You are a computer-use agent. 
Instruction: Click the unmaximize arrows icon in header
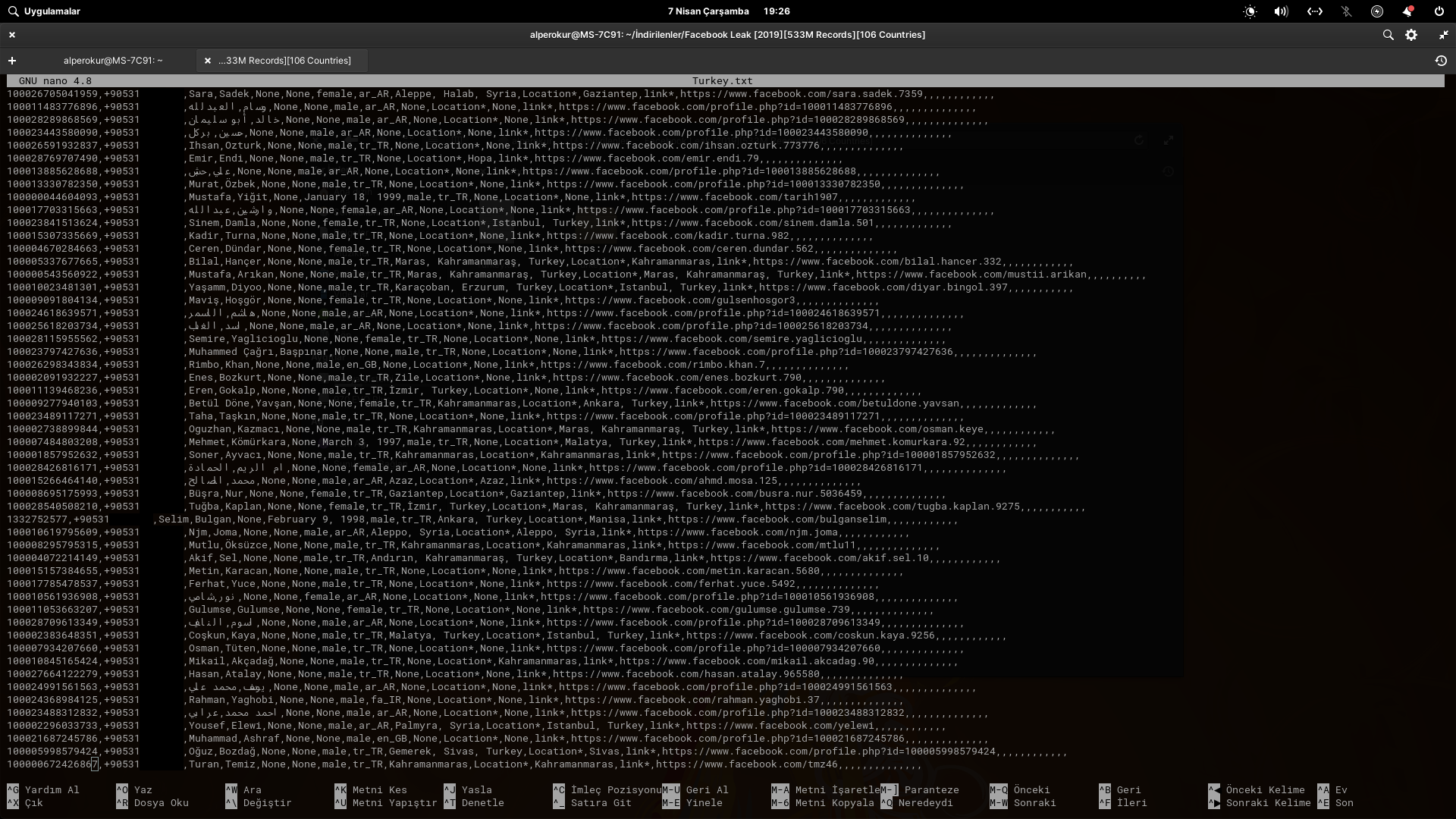[x=1443, y=35]
